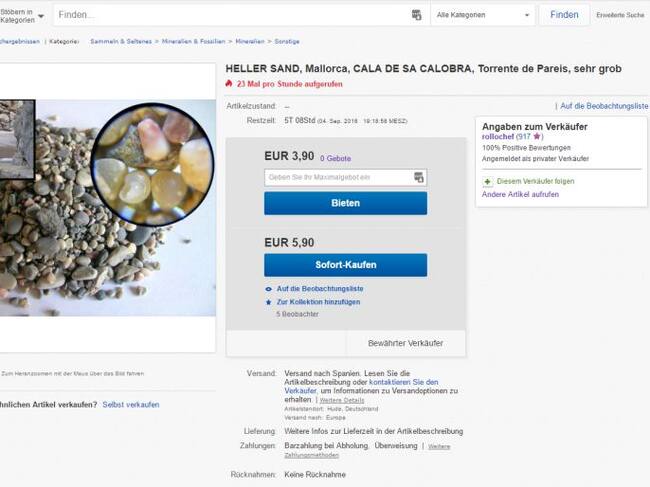
Task: Click the green plus follow-seller icon
Action: [x=488, y=182]
